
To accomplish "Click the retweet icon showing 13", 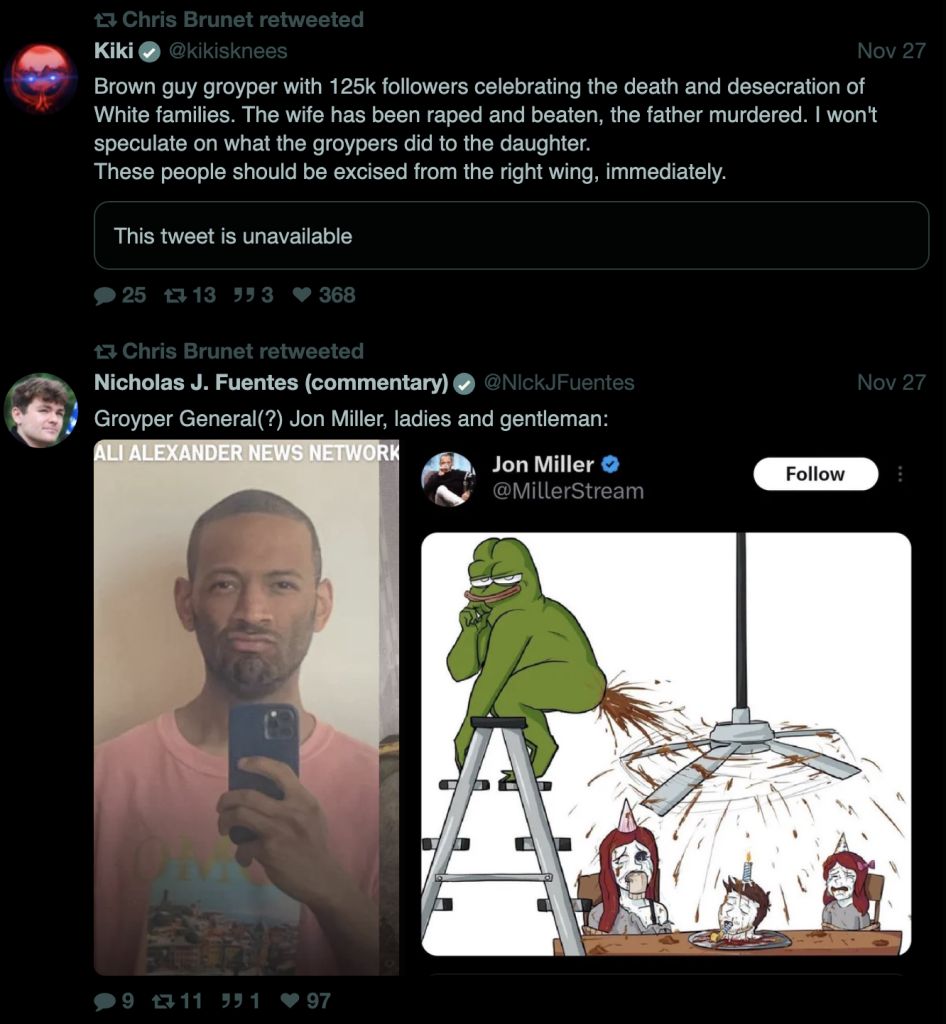I will (174, 296).
